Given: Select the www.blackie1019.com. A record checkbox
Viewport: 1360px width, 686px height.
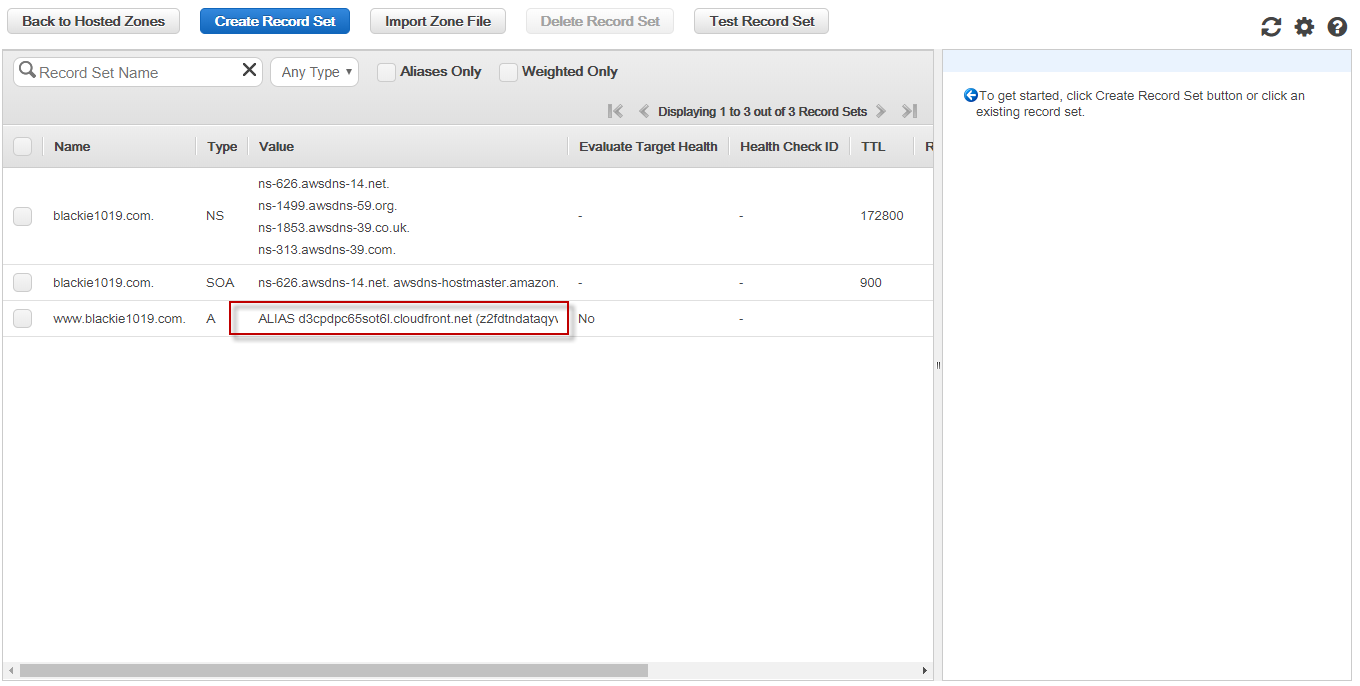Looking at the screenshot, I should coord(22,319).
